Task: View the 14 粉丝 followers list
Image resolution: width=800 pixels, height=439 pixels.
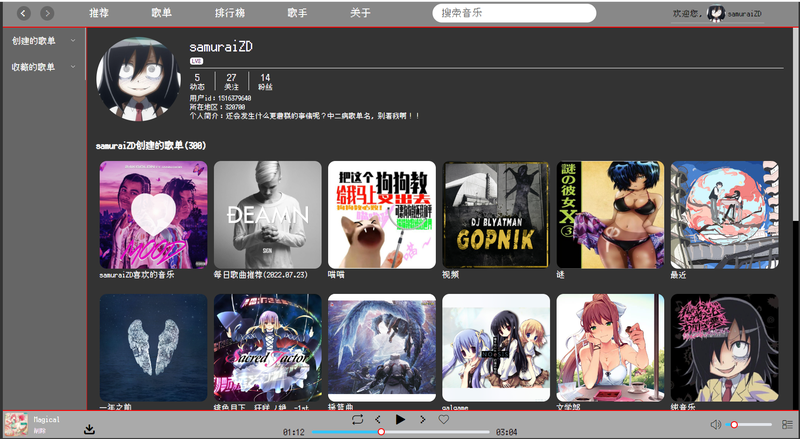Action: pos(265,82)
